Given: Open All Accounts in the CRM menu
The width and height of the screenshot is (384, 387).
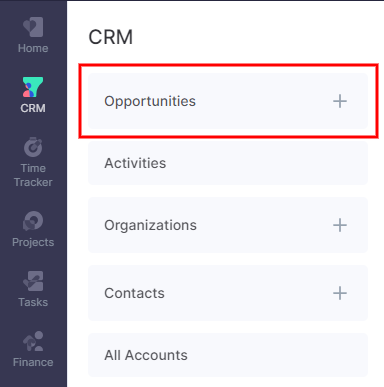Looking at the screenshot, I should pyautogui.click(x=228, y=355).
